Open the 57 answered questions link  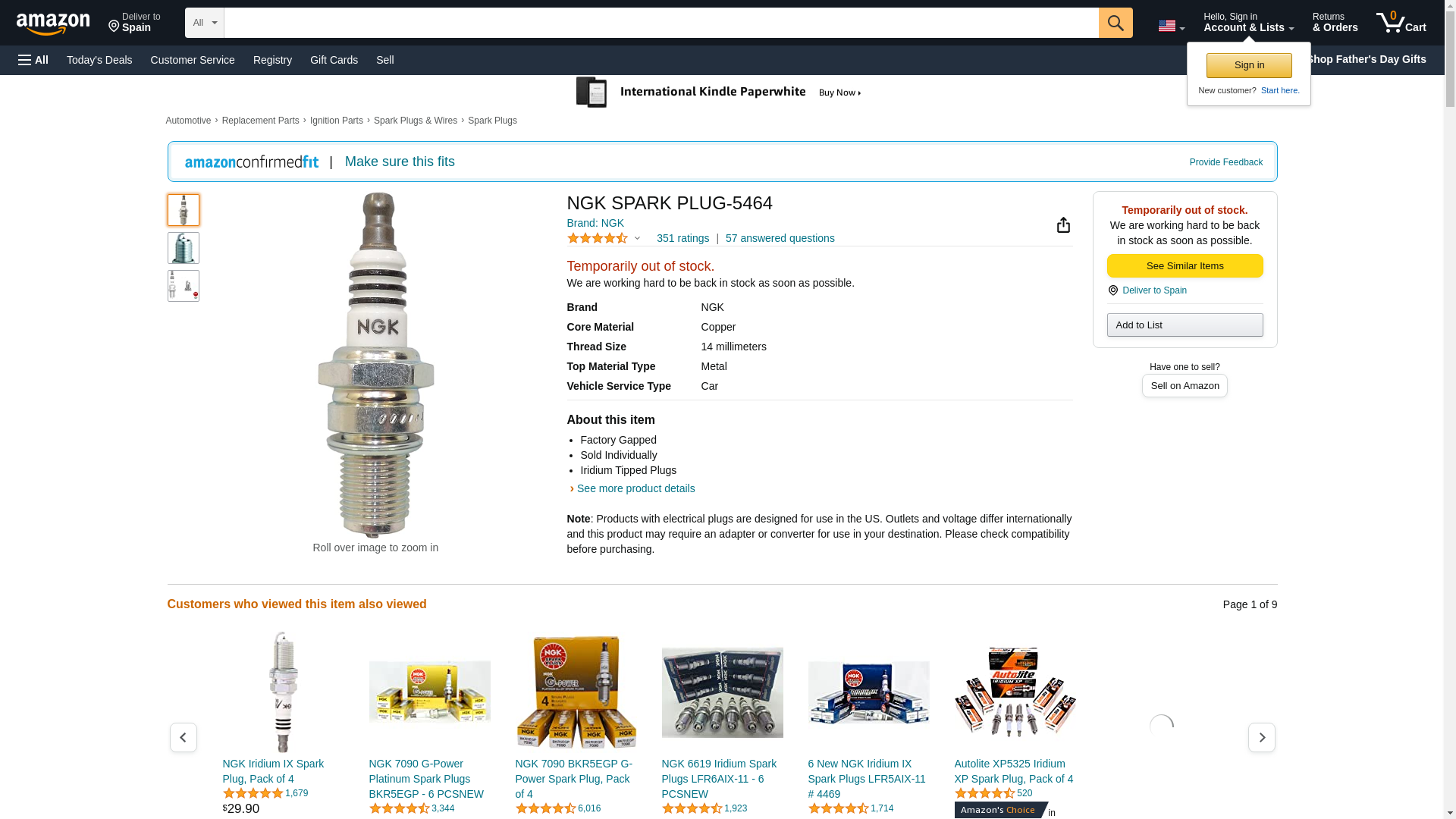[x=780, y=238]
